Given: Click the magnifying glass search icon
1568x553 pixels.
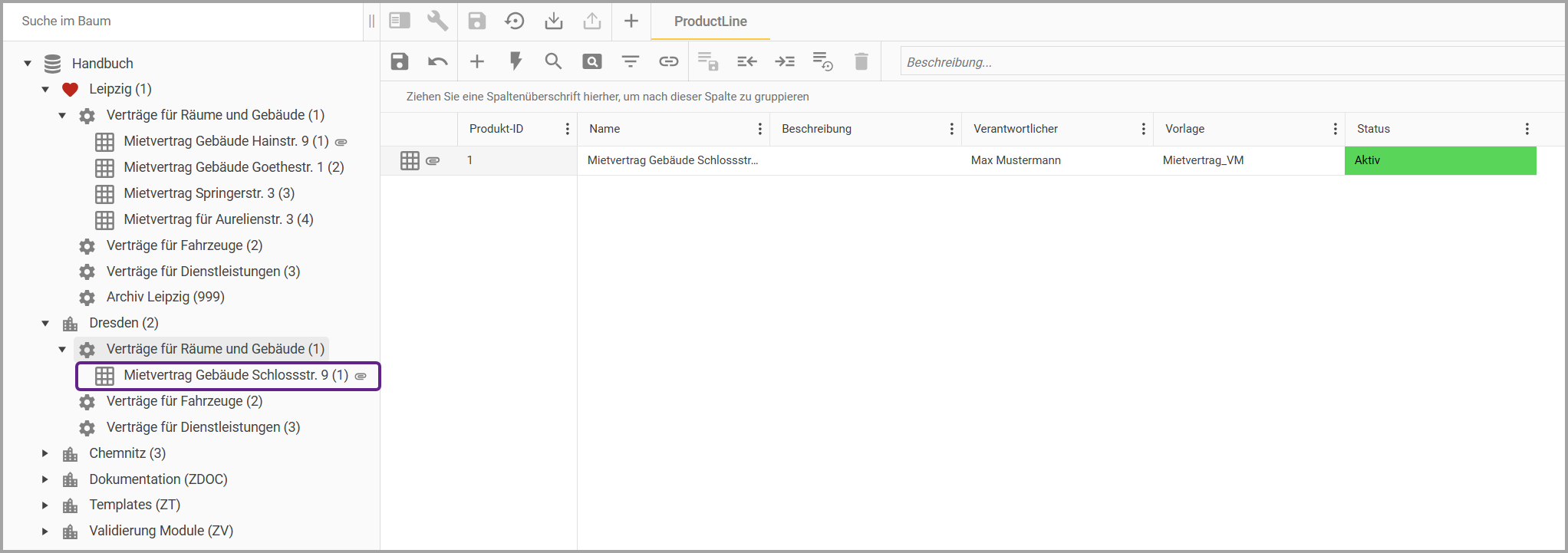Looking at the screenshot, I should (553, 61).
